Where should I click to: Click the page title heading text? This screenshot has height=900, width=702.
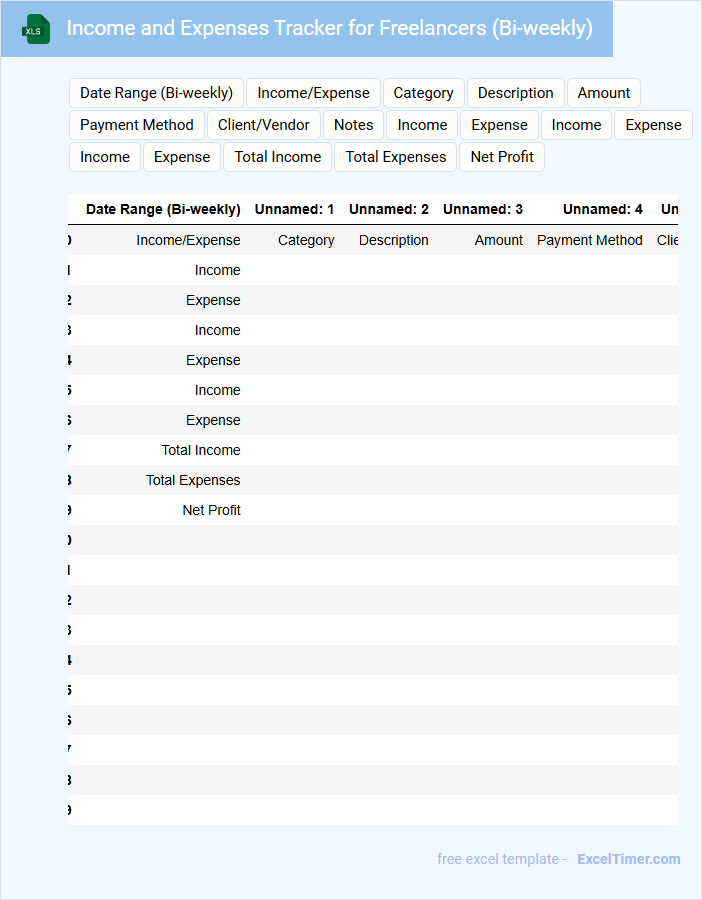pyautogui.click(x=329, y=28)
